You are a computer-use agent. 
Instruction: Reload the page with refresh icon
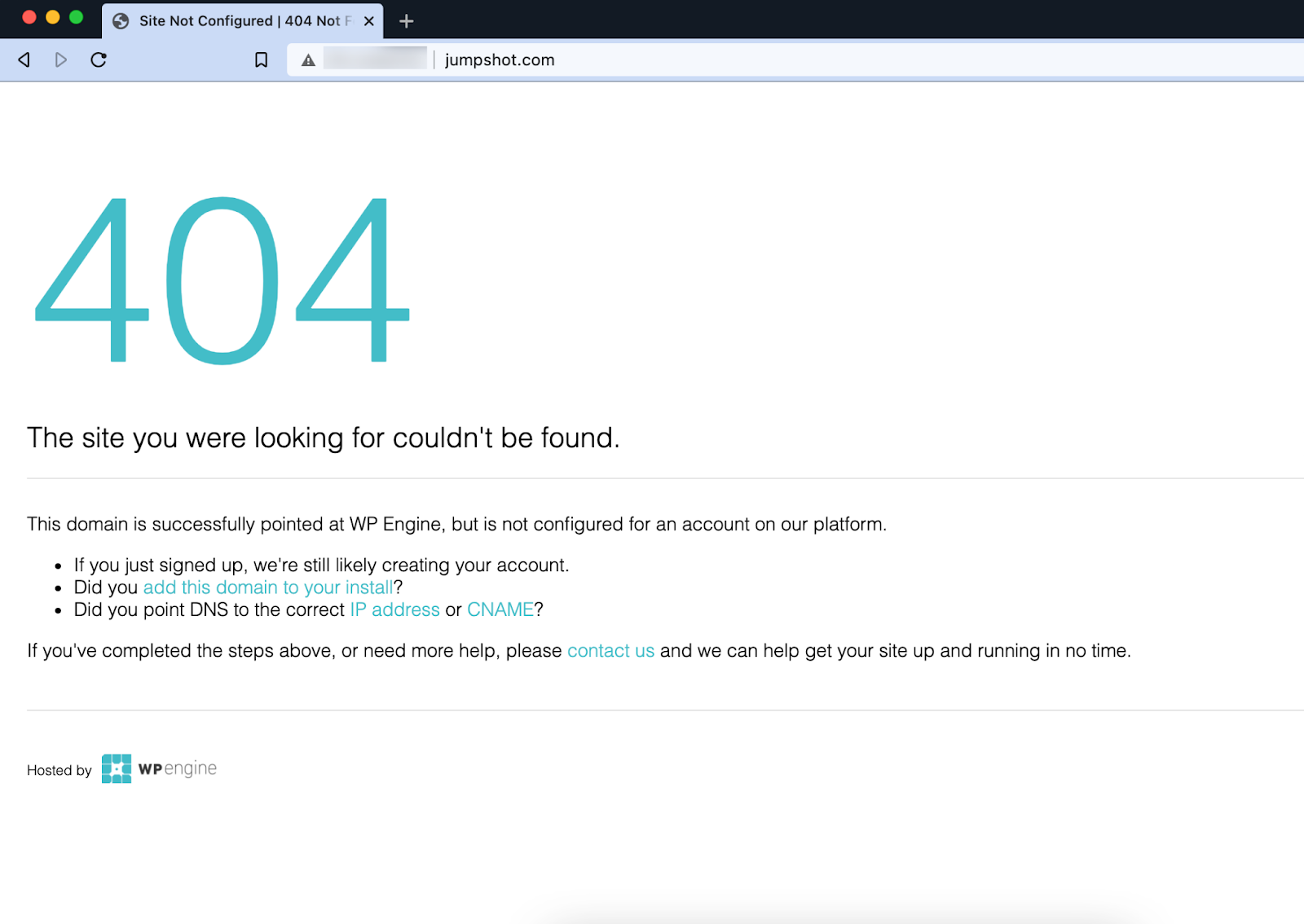tap(99, 59)
